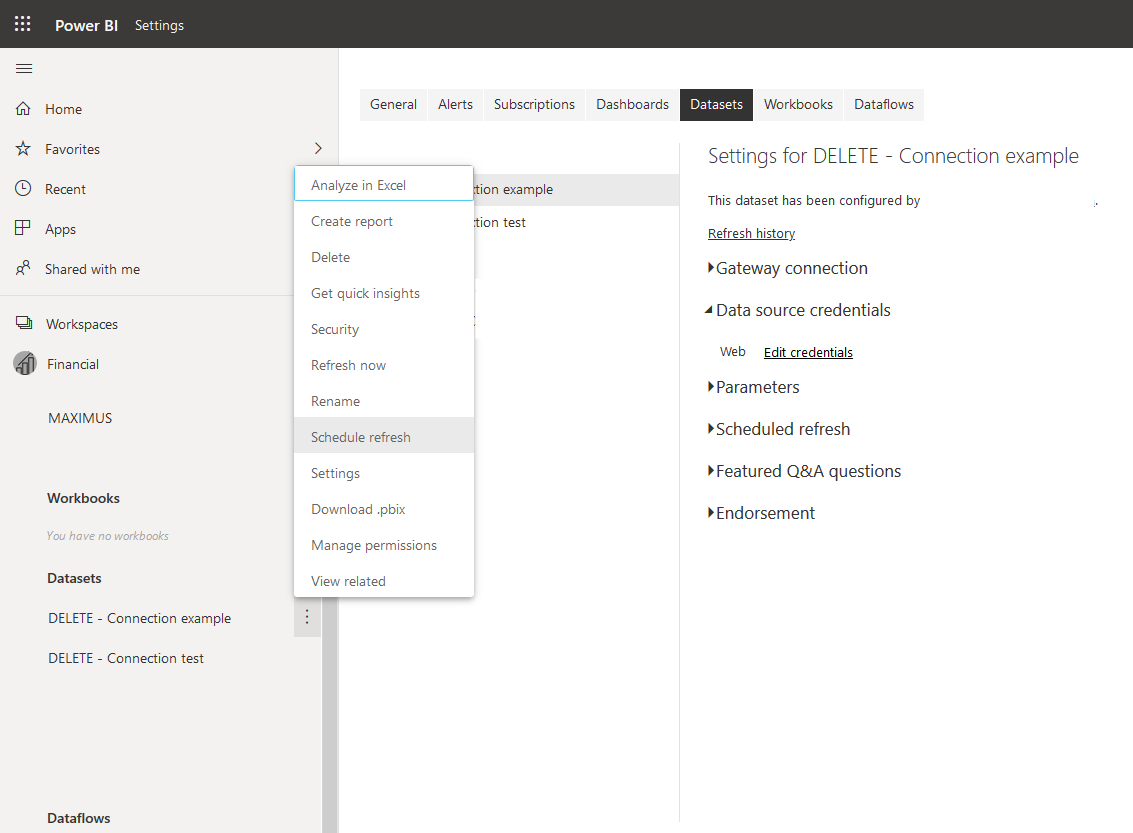This screenshot has width=1133, height=833.
Task: Expand Favorites using the chevron
Action: [317, 147]
